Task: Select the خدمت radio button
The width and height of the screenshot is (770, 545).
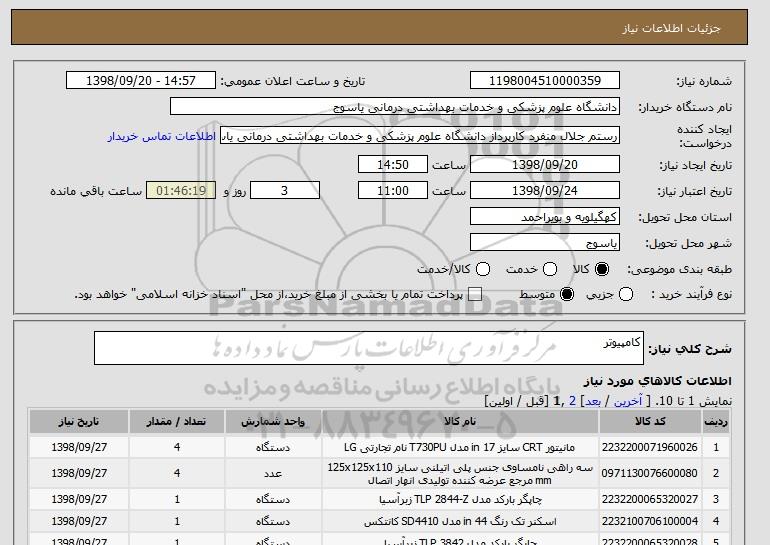Action: coord(550,269)
